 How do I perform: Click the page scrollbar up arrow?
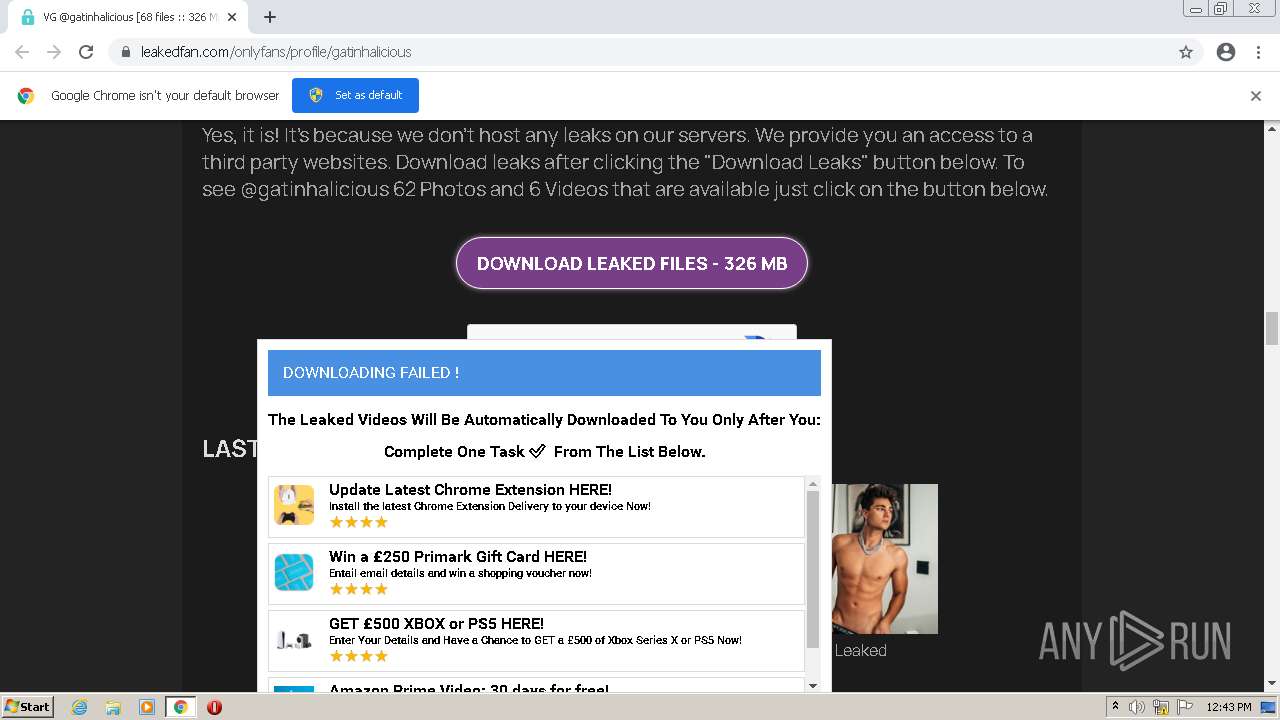pyautogui.click(x=1272, y=128)
